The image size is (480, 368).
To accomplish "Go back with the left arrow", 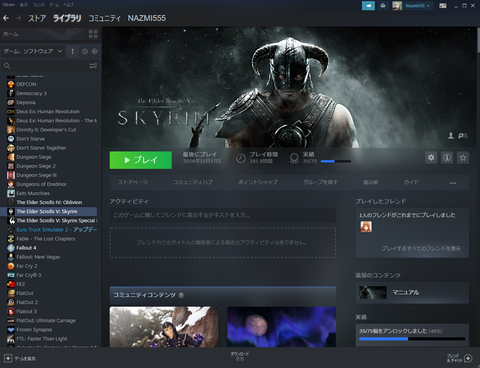I will [6, 18].
